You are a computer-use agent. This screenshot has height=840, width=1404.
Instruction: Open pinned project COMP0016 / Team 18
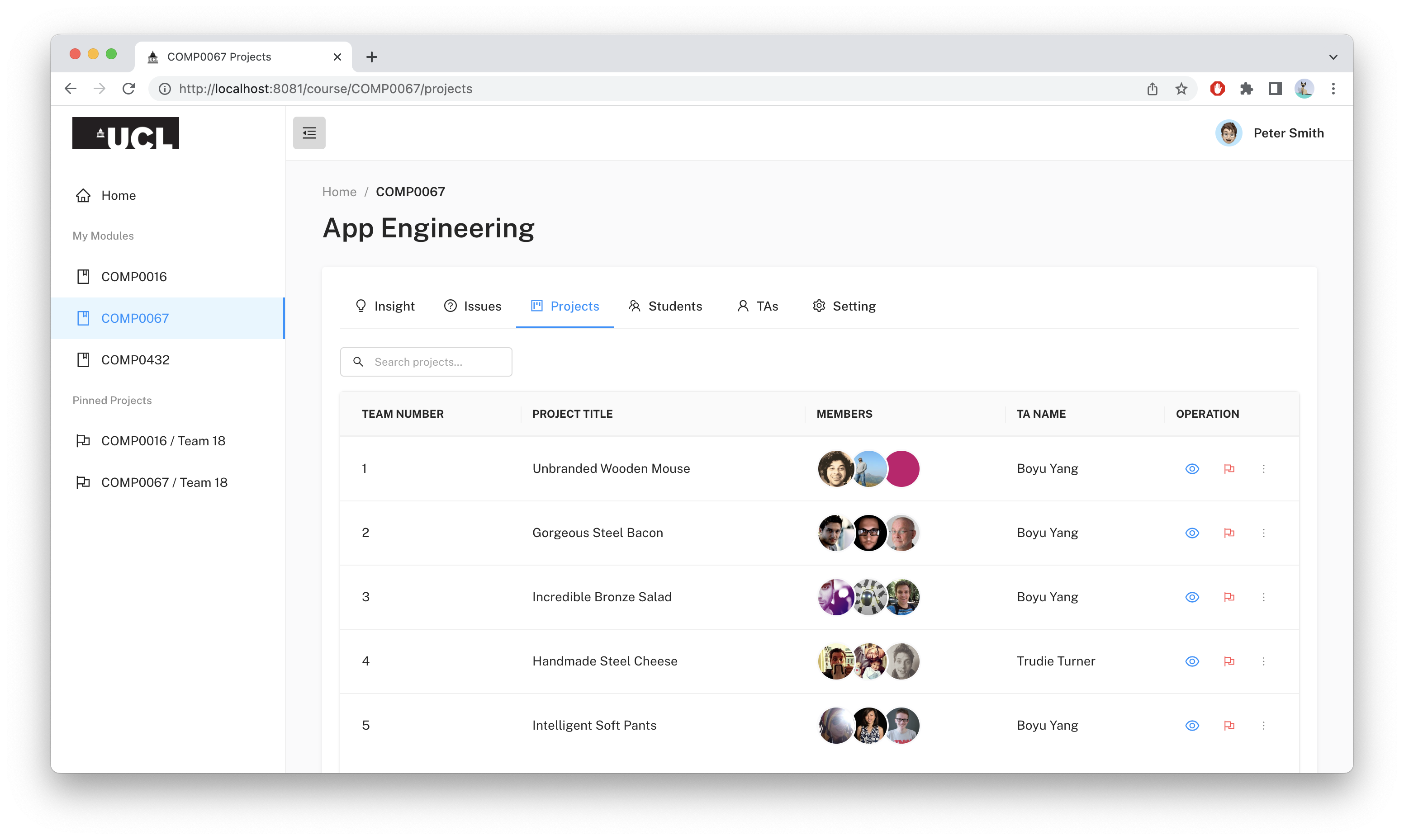coord(167,441)
